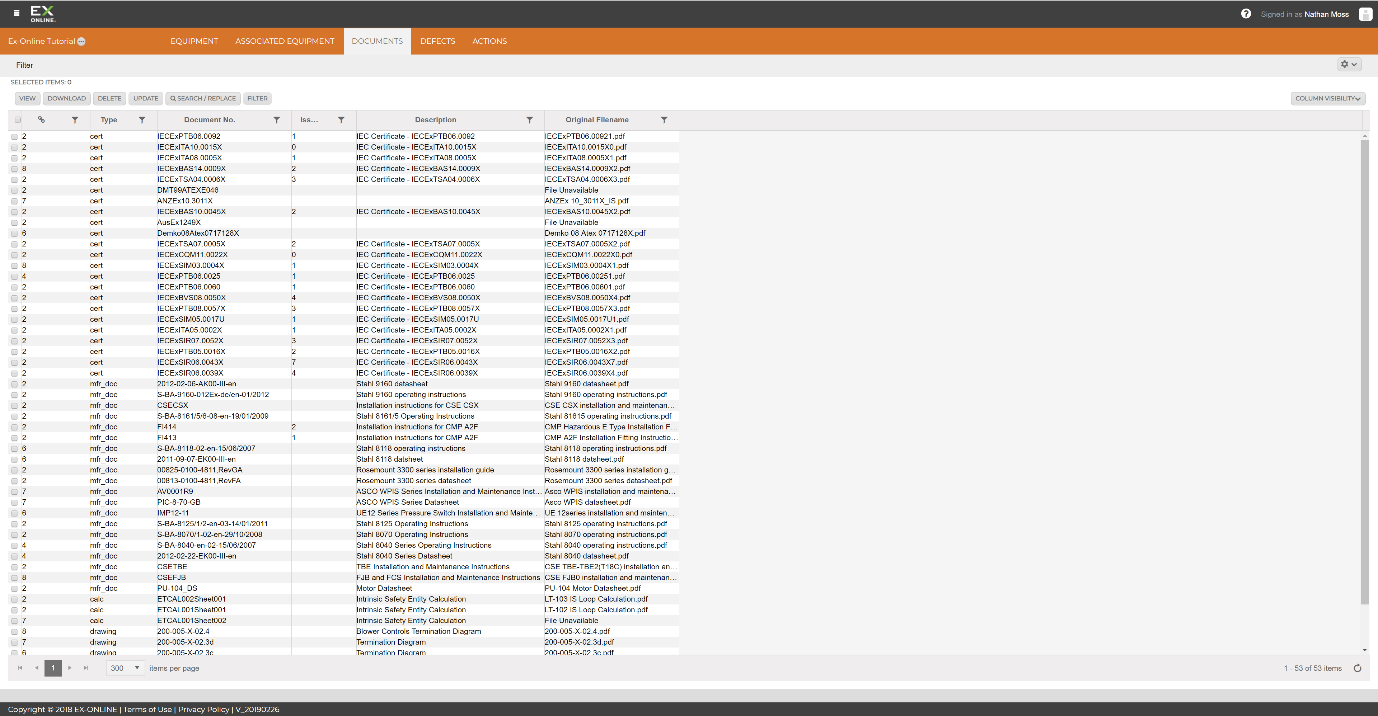The width and height of the screenshot is (1378, 716).
Task: Click the refresh icon near the item count
Action: click(1358, 668)
